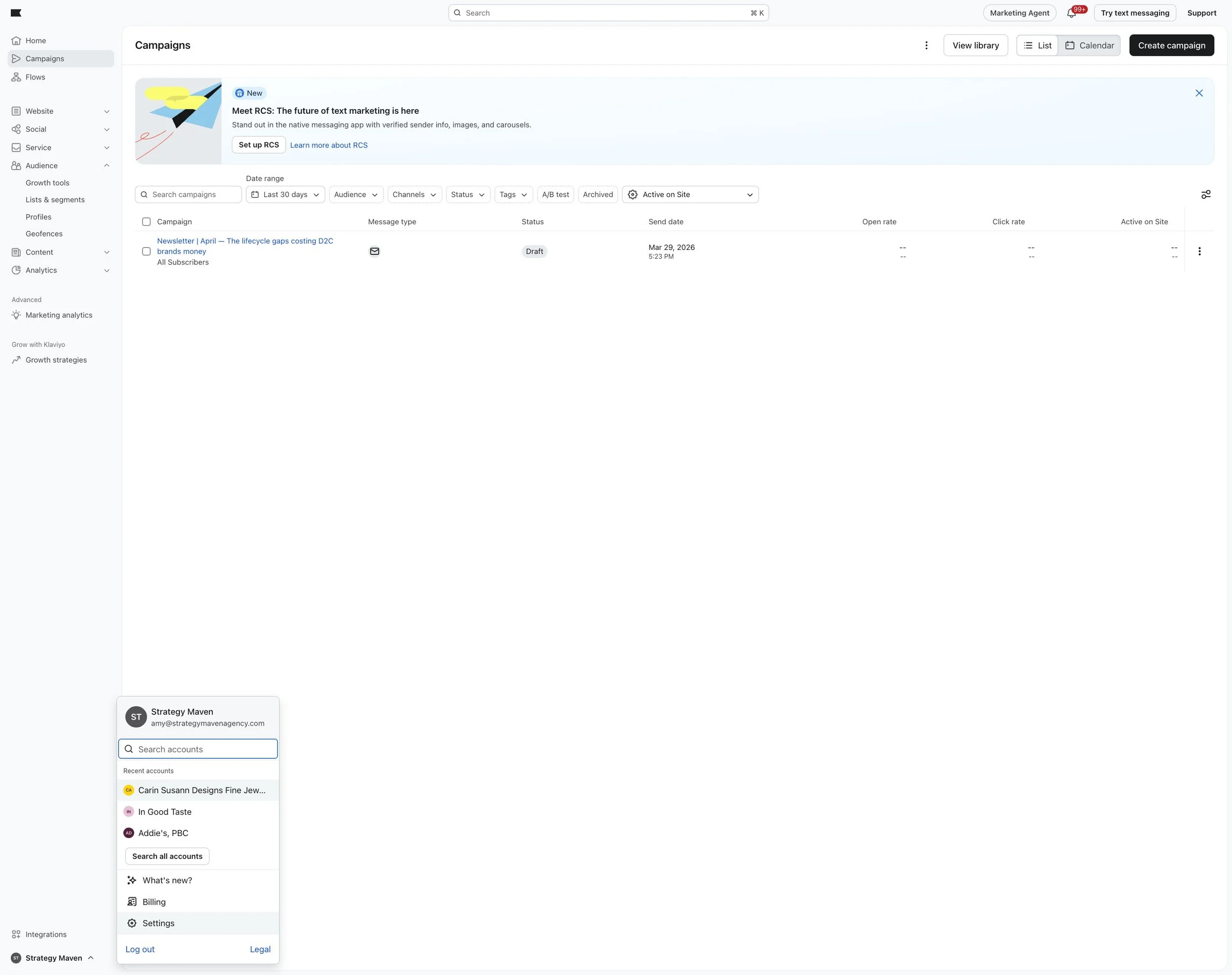Select all campaigns header checkbox
The width and height of the screenshot is (1232, 975).
pyautogui.click(x=146, y=221)
